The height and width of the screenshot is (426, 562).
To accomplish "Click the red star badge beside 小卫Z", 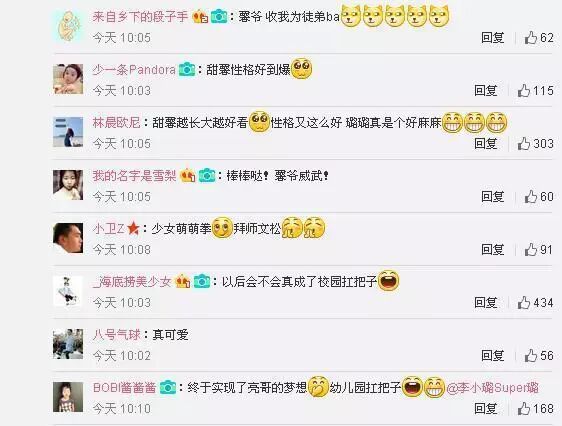I will pyautogui.click(x=133, y=228).
